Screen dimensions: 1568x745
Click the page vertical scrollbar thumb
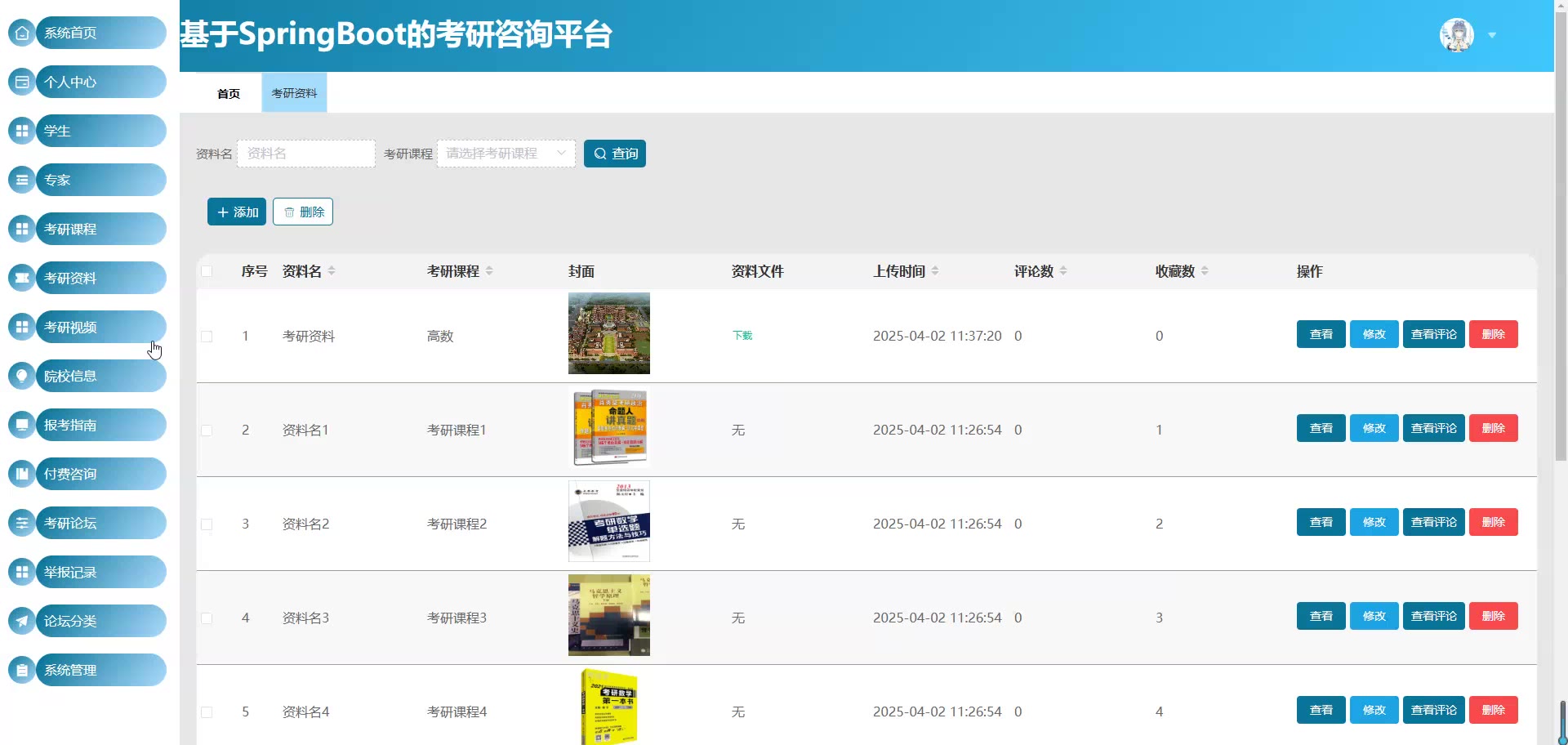1561,237
